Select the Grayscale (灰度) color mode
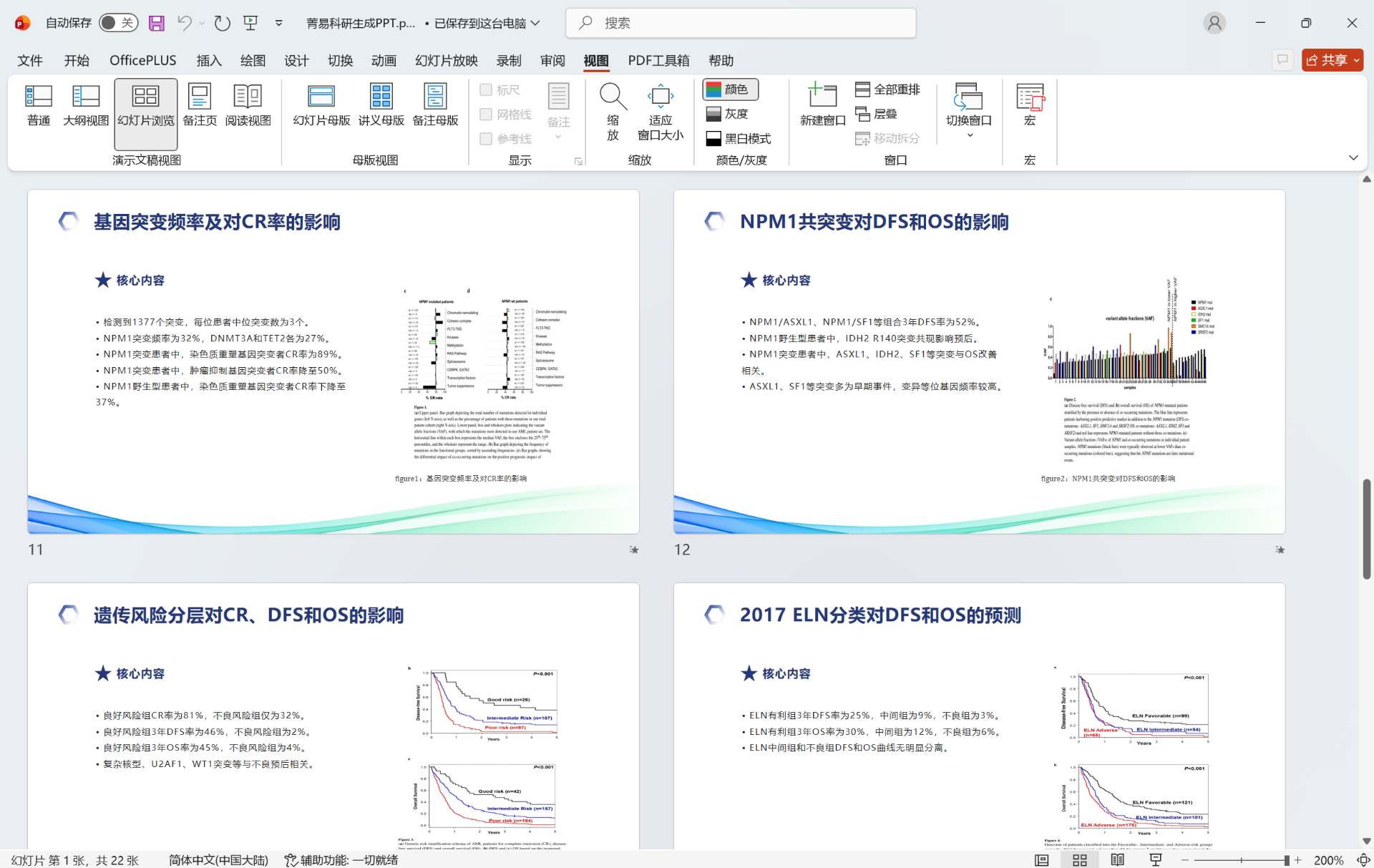1374x868 pixels. tap(728, 114)
